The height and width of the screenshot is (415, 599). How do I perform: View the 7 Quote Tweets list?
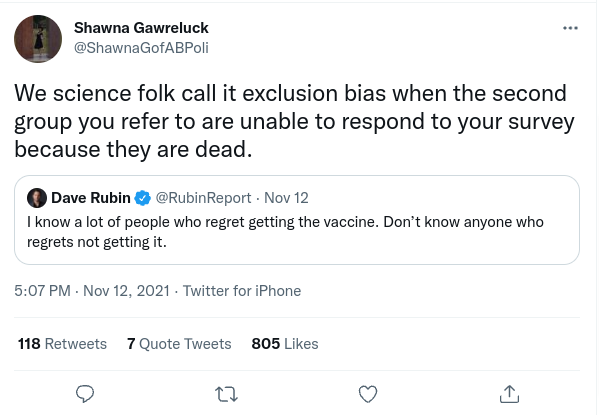pos(179,344)
